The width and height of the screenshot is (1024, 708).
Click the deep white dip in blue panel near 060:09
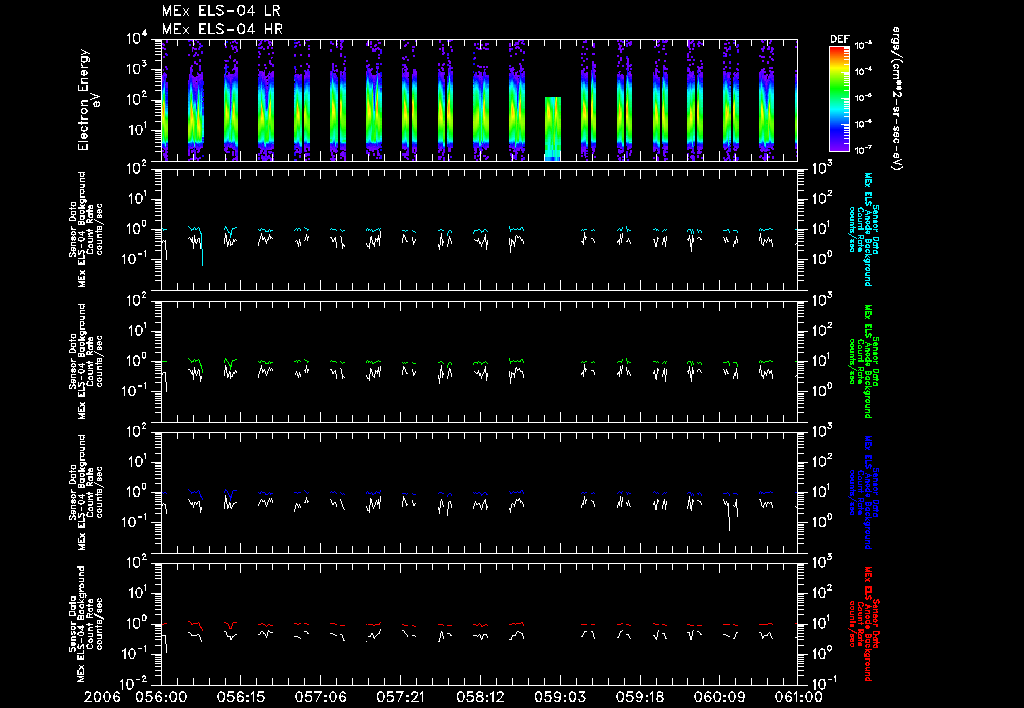729,516
